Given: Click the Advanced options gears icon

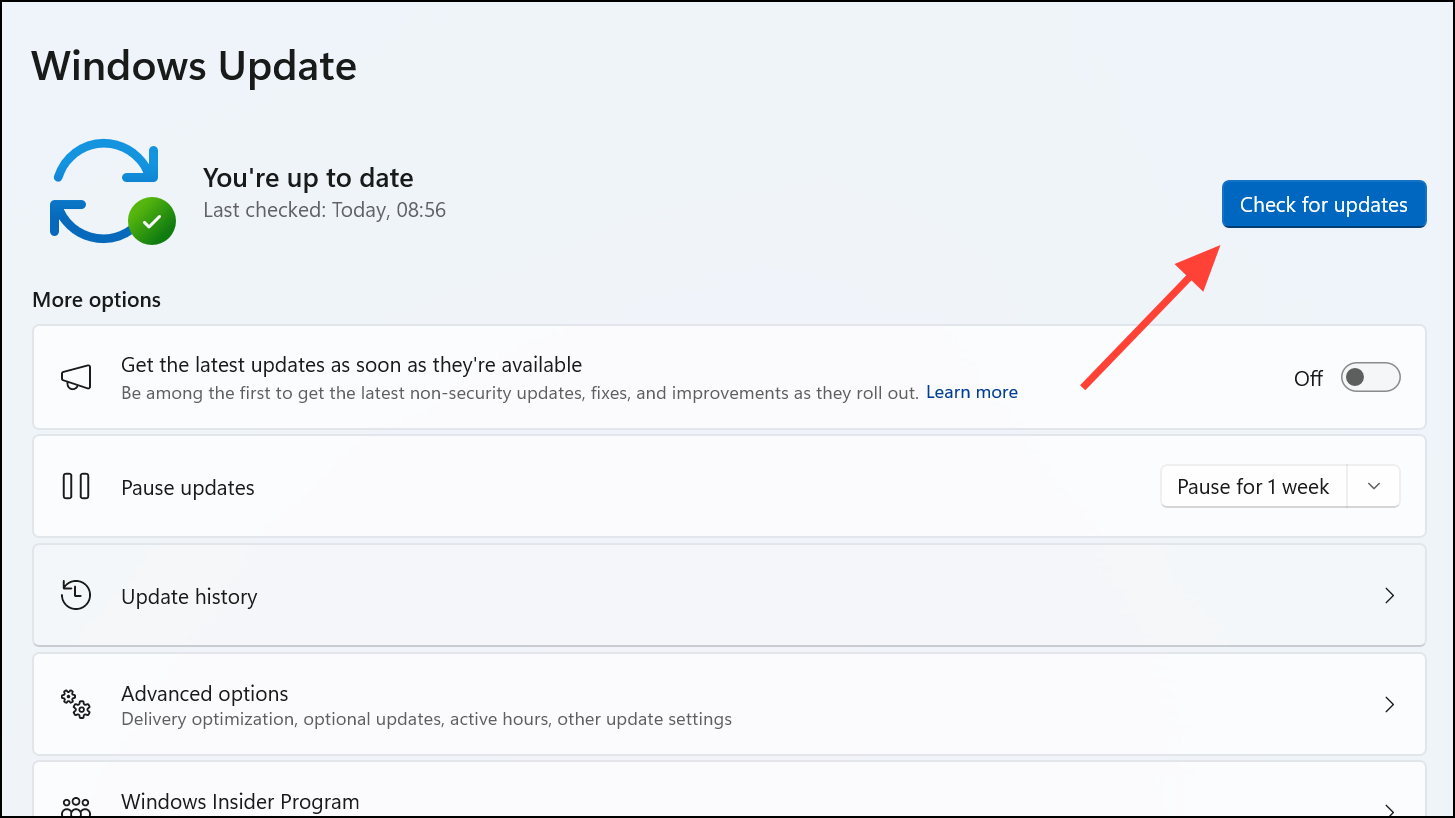Looking at the screenshot, I should coord(76,704).
